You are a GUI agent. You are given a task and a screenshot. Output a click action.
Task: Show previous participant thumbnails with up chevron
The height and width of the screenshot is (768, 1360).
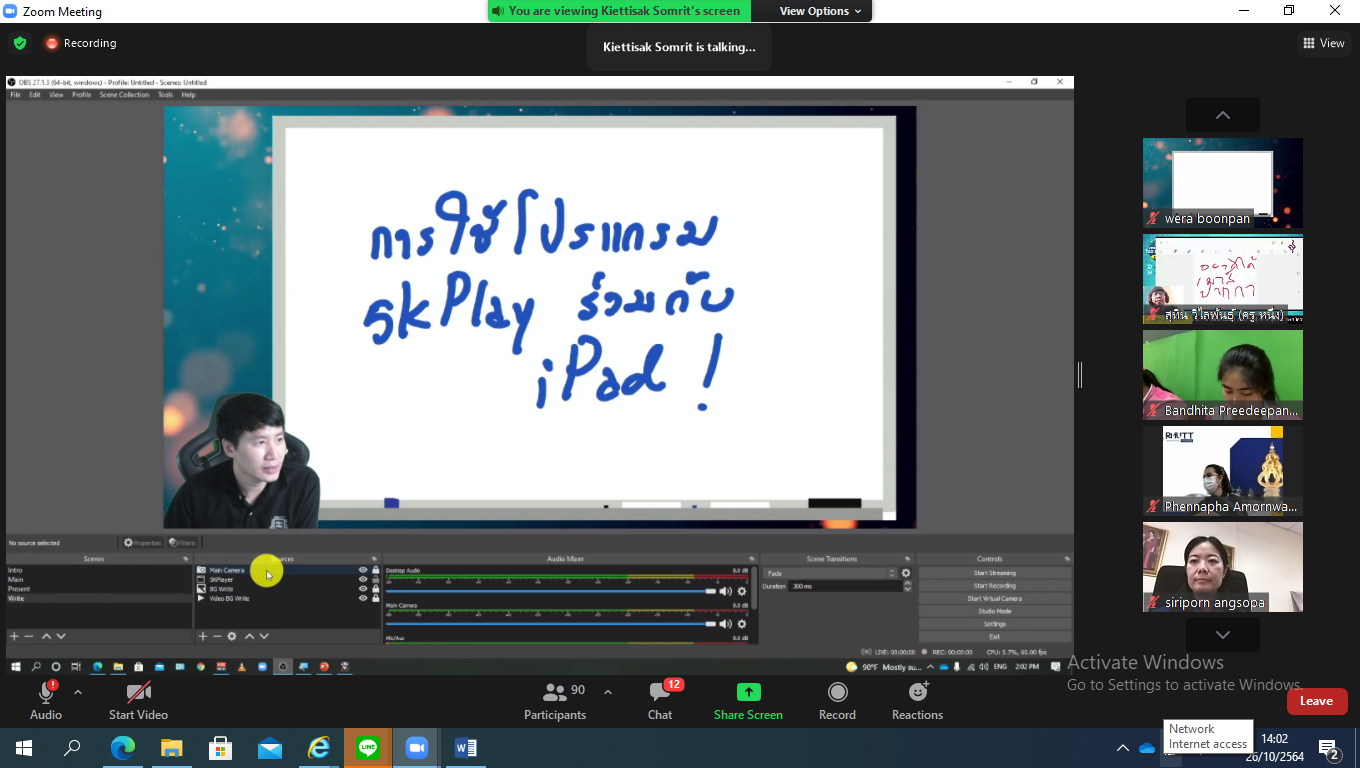(x=1223, y=115)
